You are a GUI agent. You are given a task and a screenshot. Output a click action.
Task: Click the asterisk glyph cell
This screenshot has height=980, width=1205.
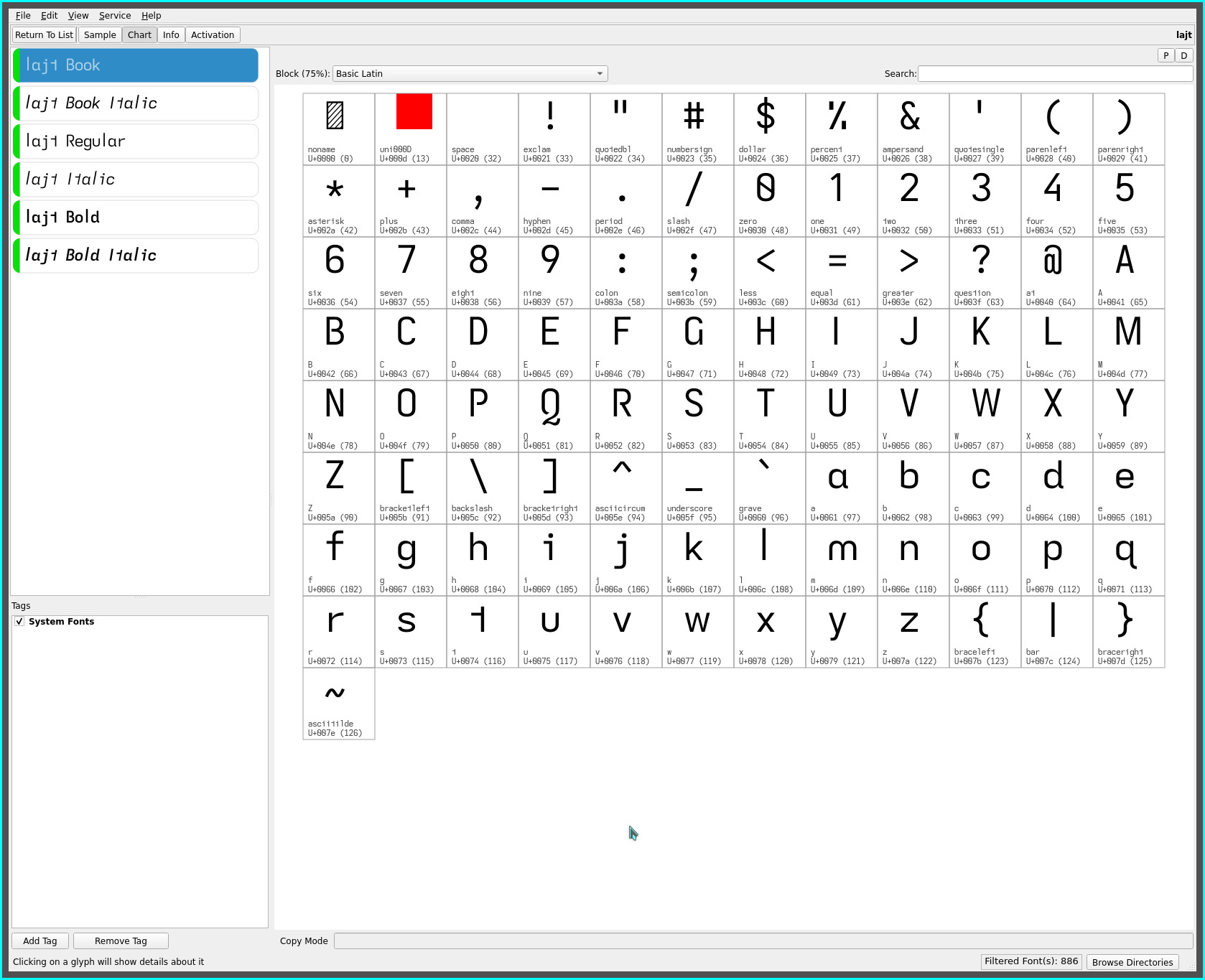pyautogui.click(x=339, y=201)
